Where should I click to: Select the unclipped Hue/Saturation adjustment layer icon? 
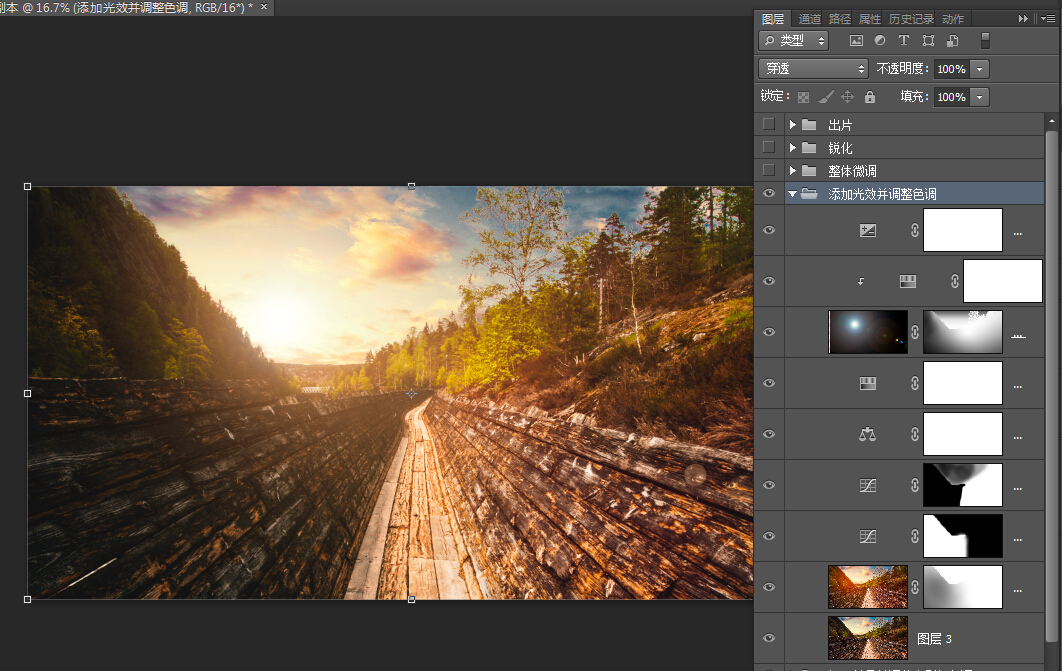coord(868,383)
